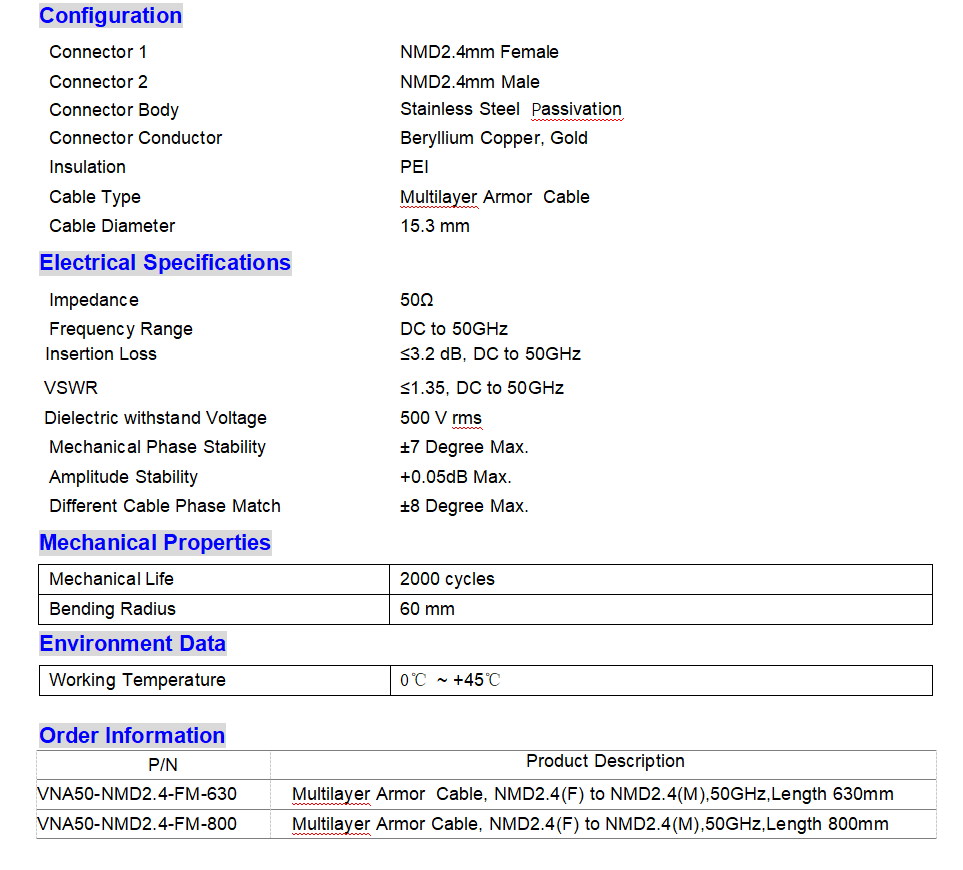Select the Impedance label
The height and width of the screenshot is (870, 963).
[94, 300]
